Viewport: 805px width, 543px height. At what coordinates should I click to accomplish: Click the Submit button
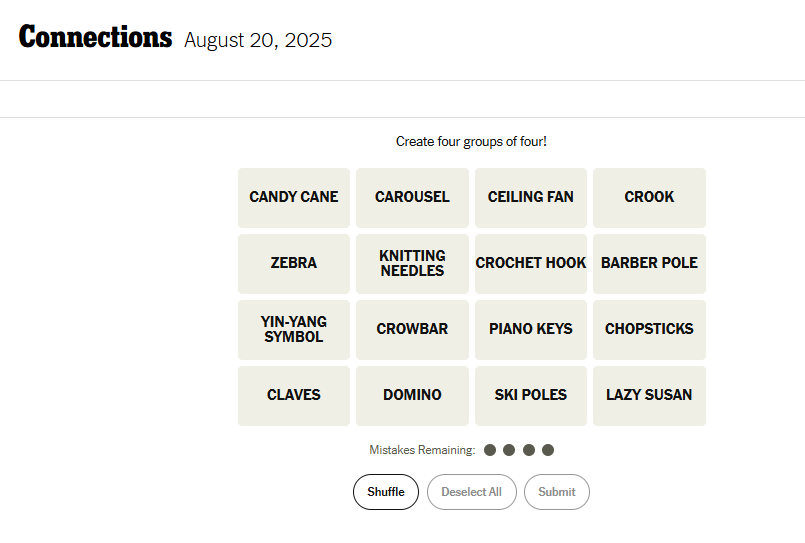pos(557,492)
